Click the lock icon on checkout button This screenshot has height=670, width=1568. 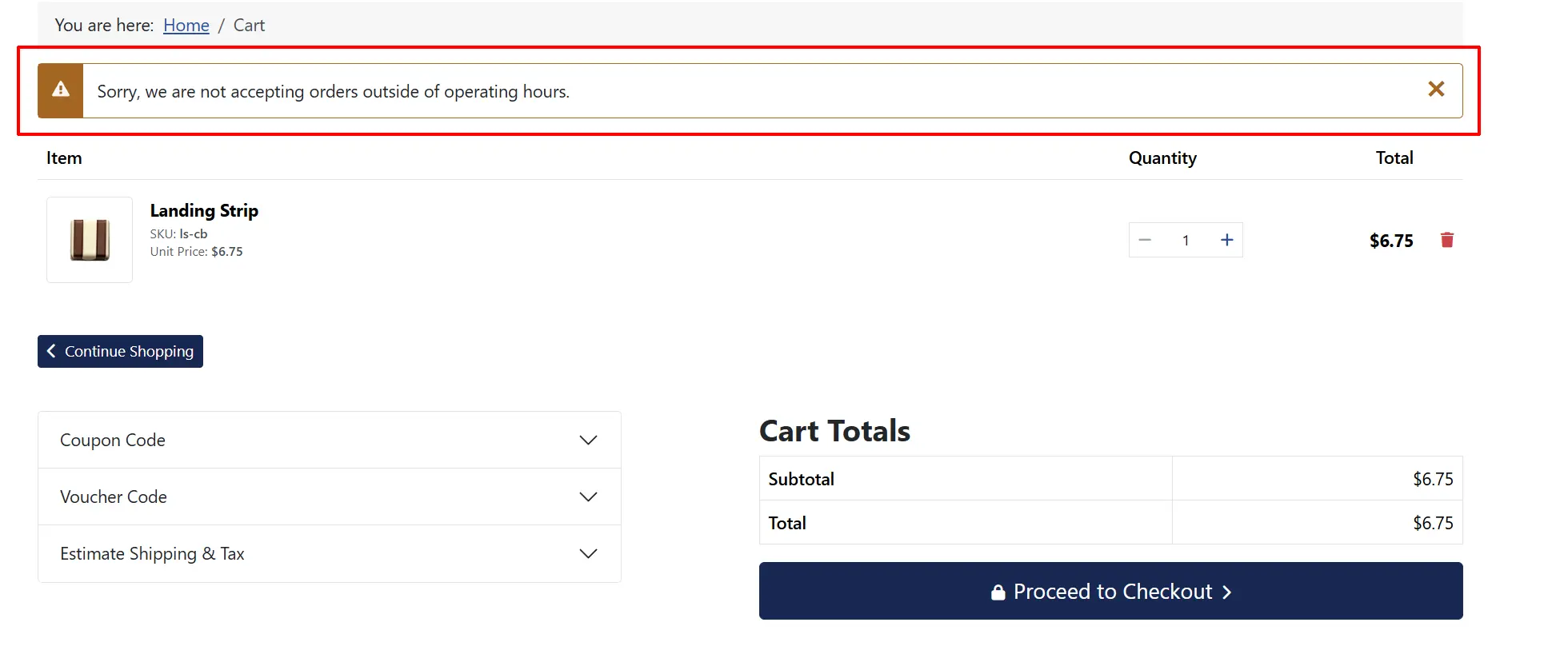(x=998, y=592)
